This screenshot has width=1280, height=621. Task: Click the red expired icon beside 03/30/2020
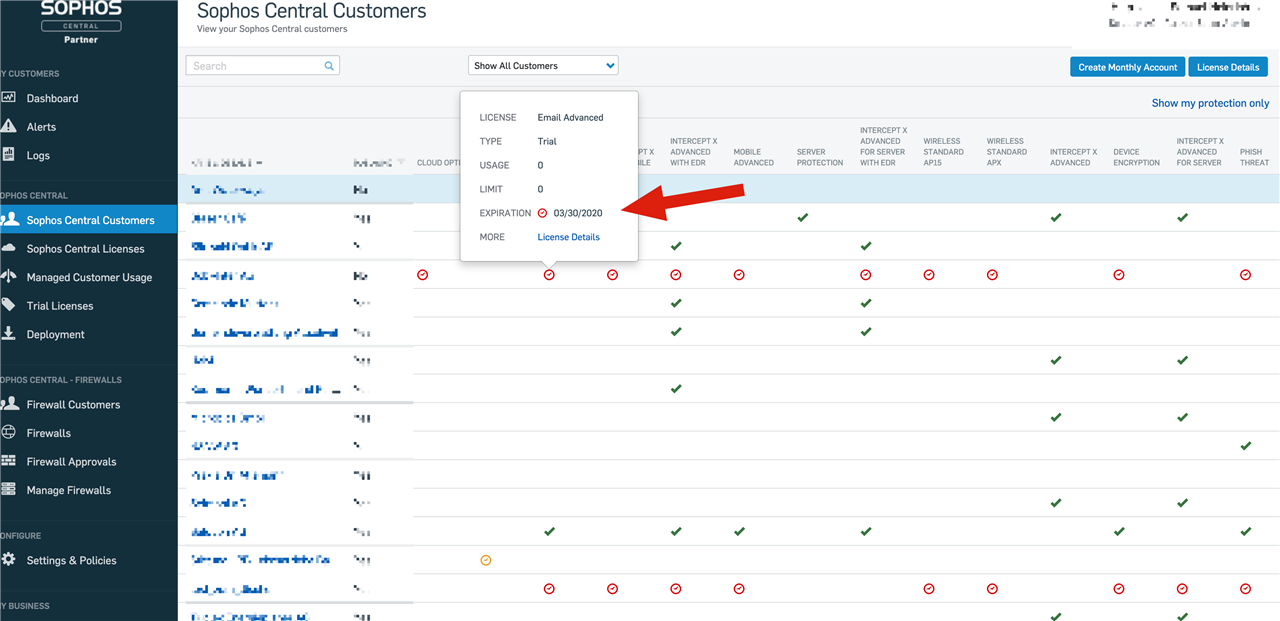click(542, 213)
